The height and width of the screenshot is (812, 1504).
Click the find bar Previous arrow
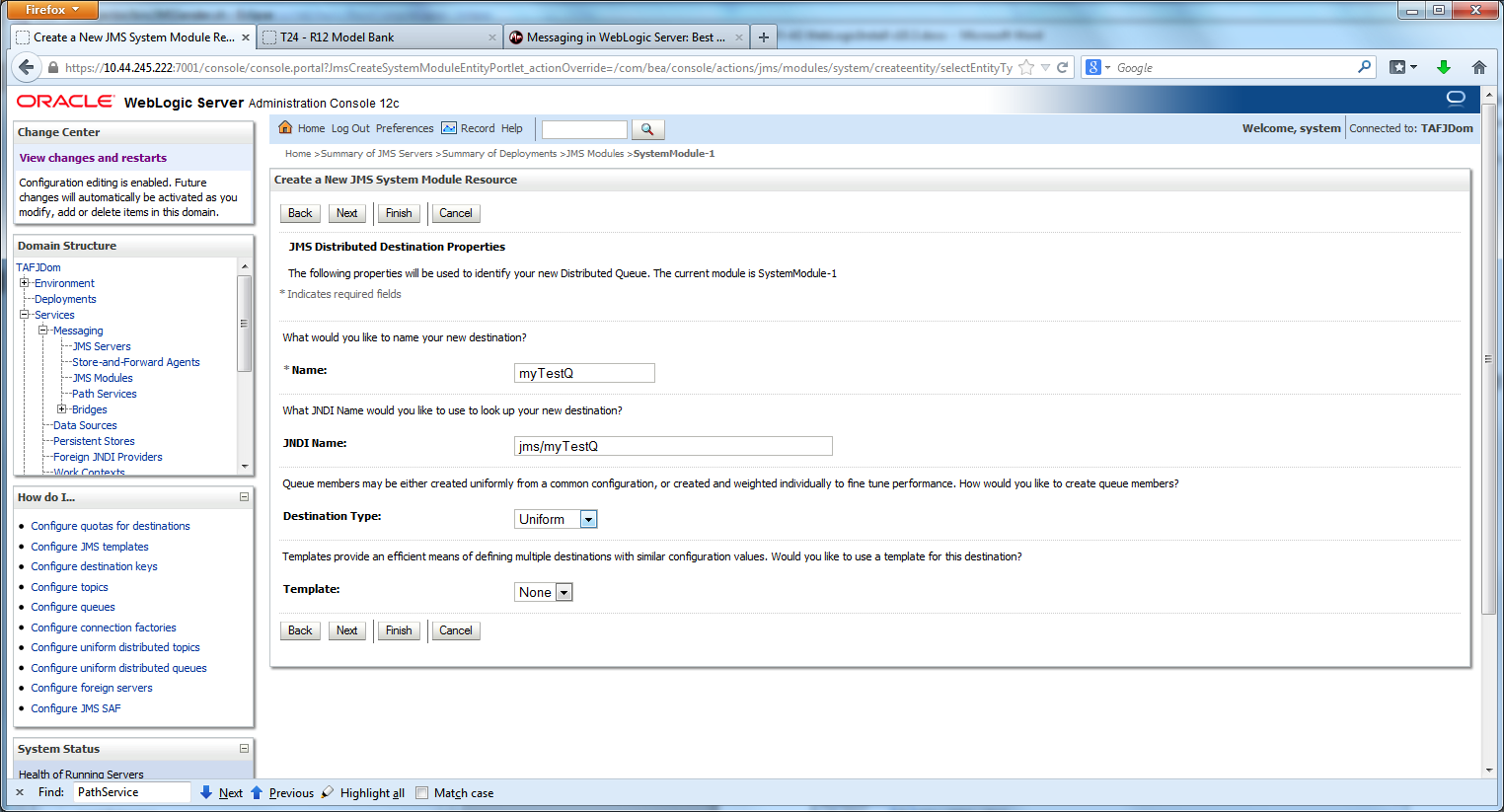click(257, 792)
